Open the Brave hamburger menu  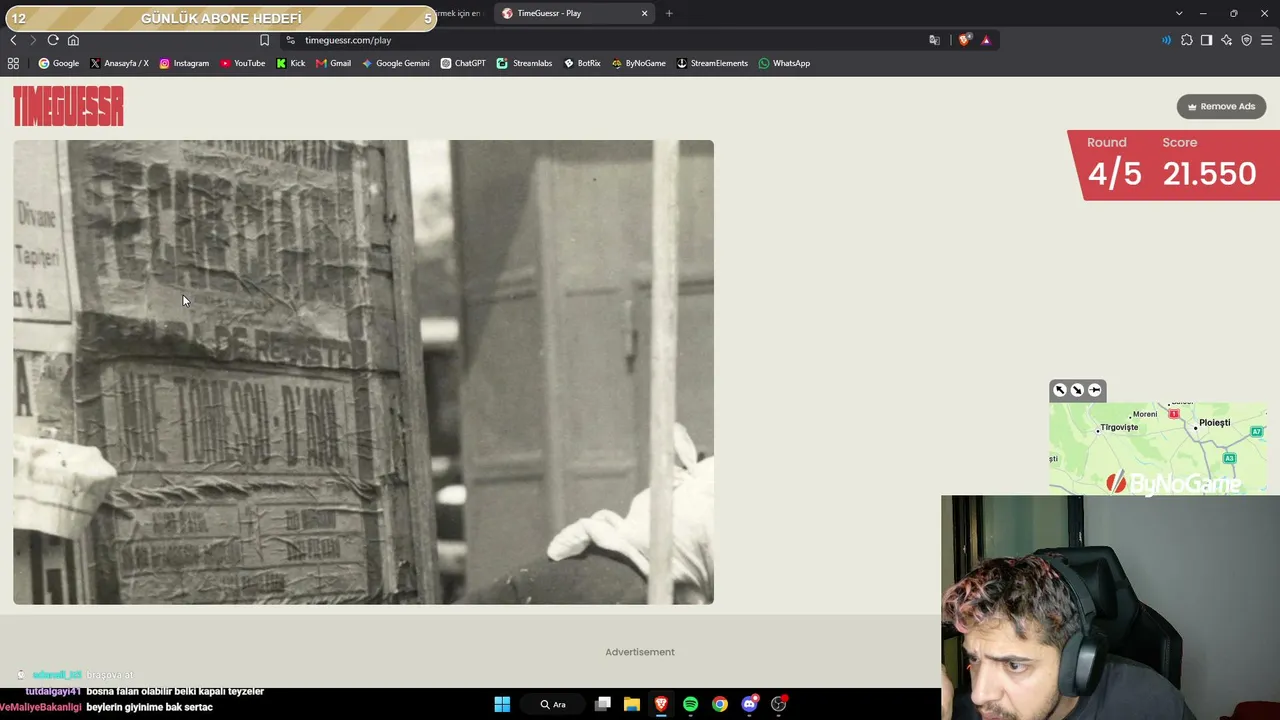pyautogui.click(x=1266, y=40)
